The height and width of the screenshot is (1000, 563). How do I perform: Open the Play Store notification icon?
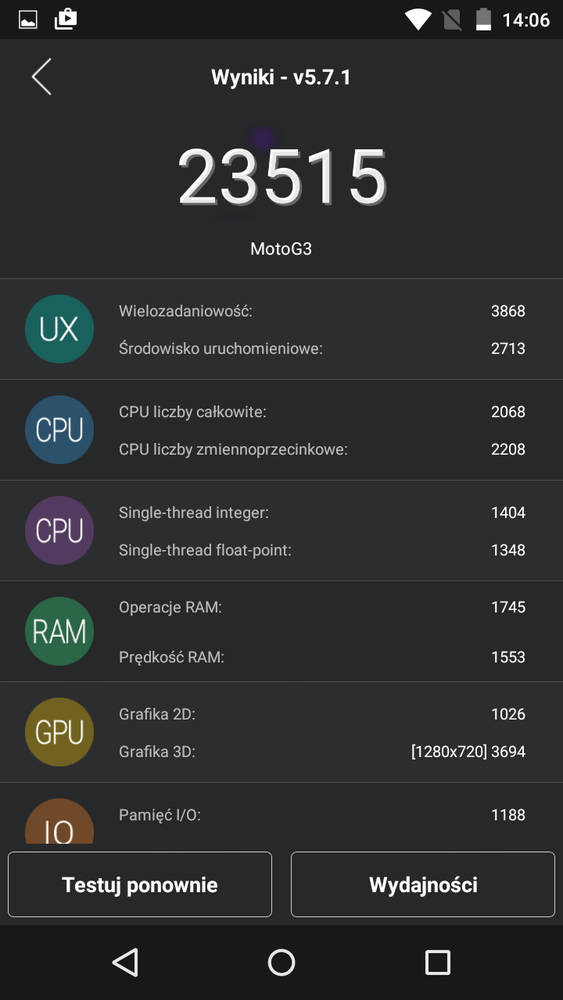[x=66, y=20]
